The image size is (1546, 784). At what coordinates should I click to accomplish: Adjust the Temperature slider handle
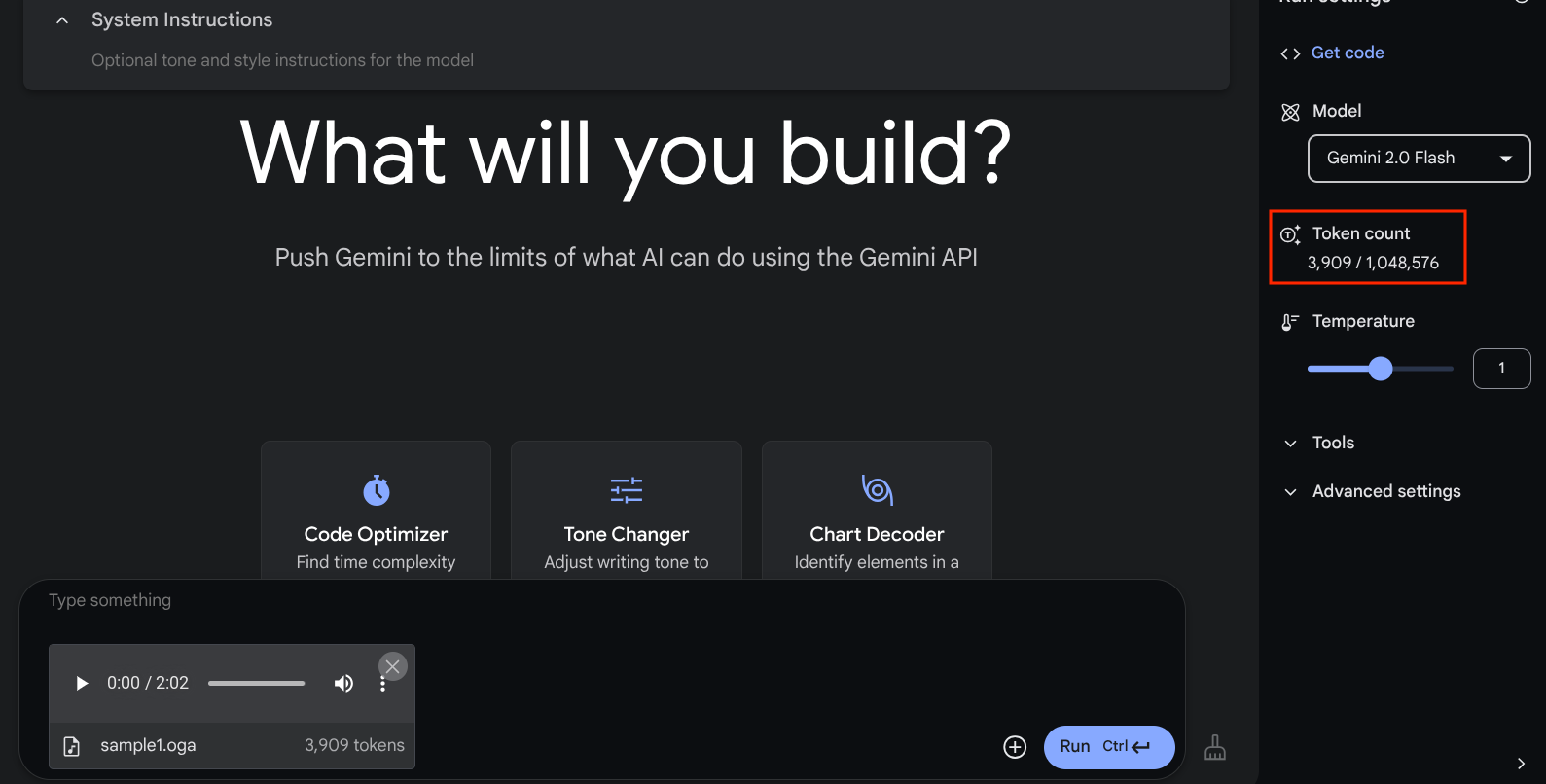click(1380, 369)
